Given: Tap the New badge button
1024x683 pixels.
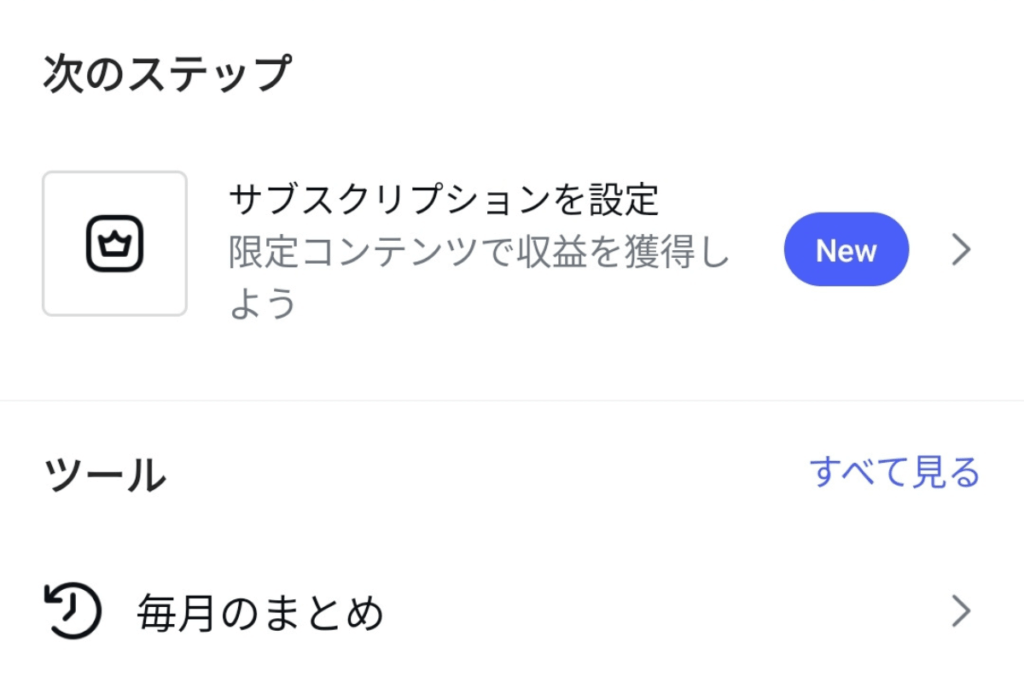Looking at the screenshot, I should click(846, 250).
